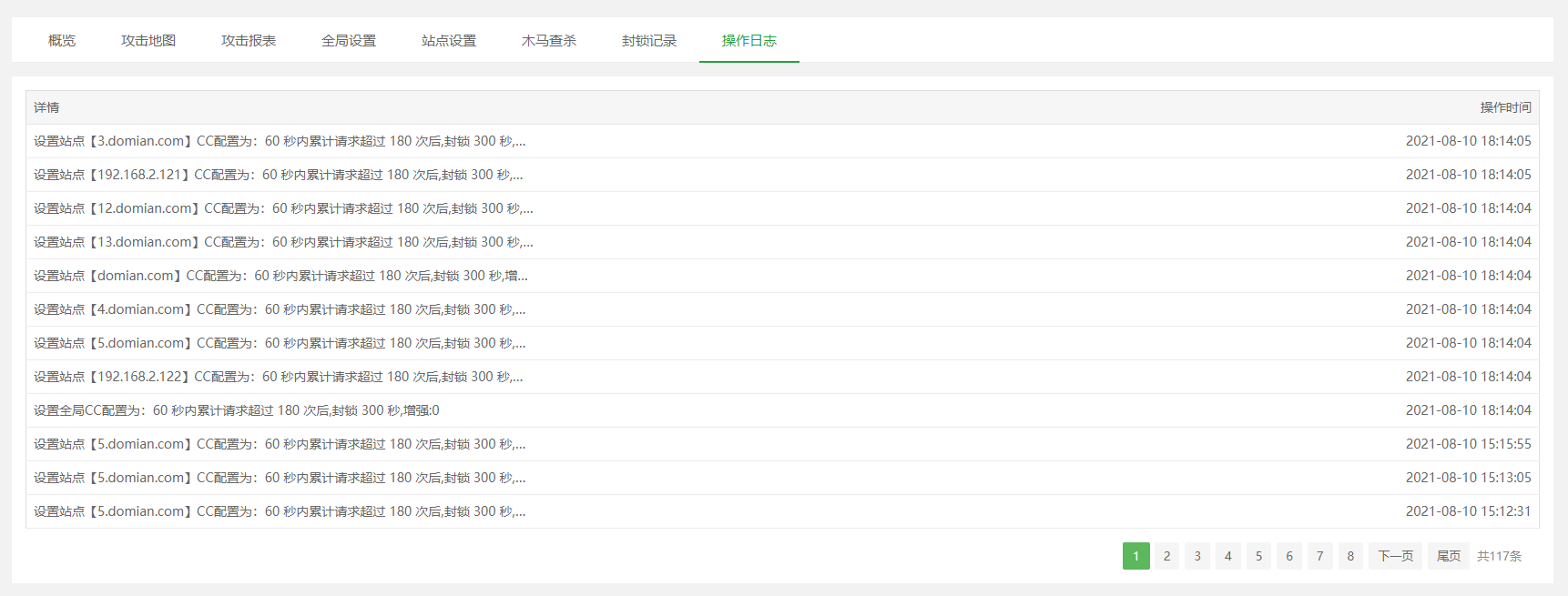Select the 设置全局CC配置 log entry

[x=237, y=410]
